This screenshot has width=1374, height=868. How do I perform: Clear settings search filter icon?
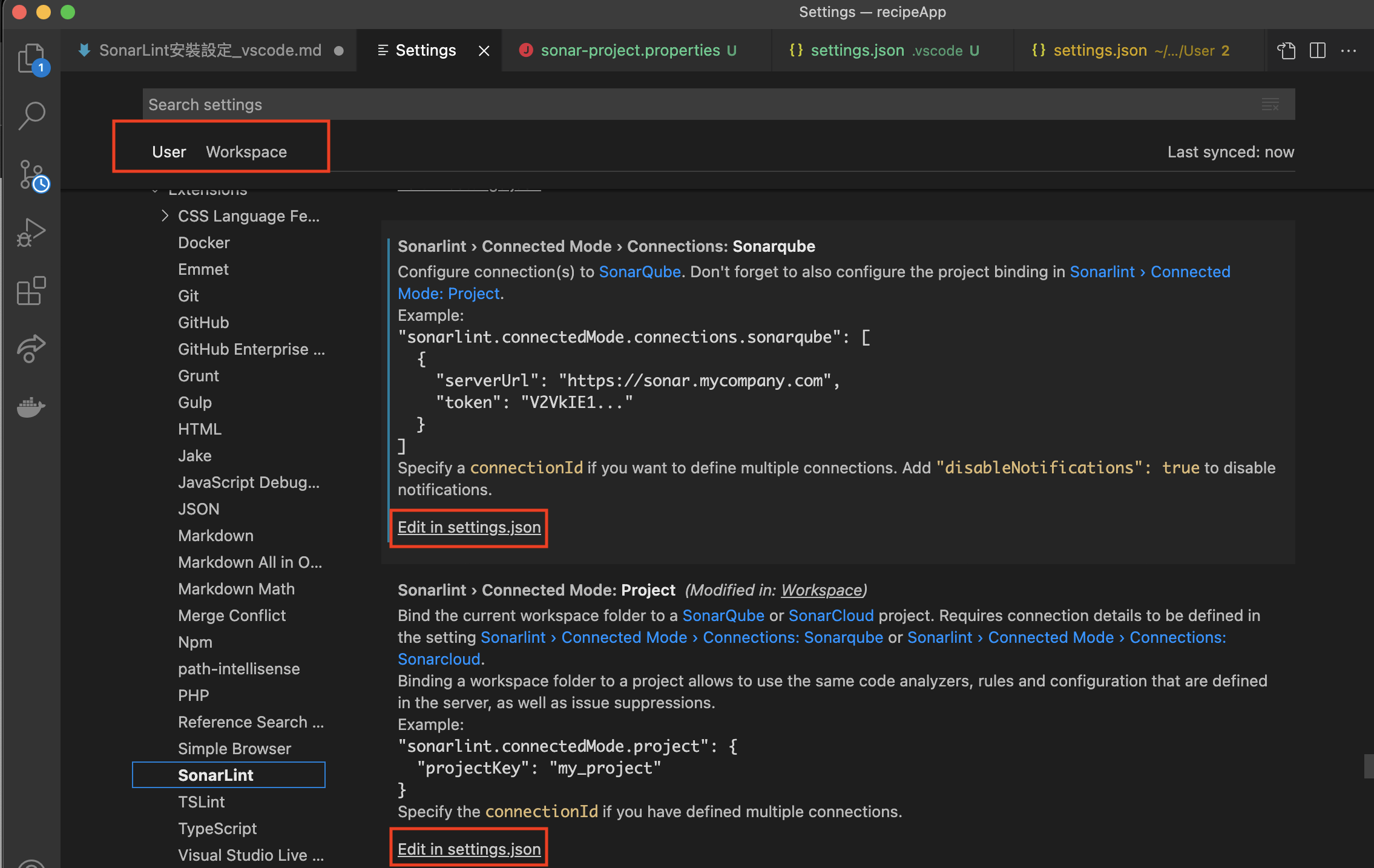[x=1270, y=105]
